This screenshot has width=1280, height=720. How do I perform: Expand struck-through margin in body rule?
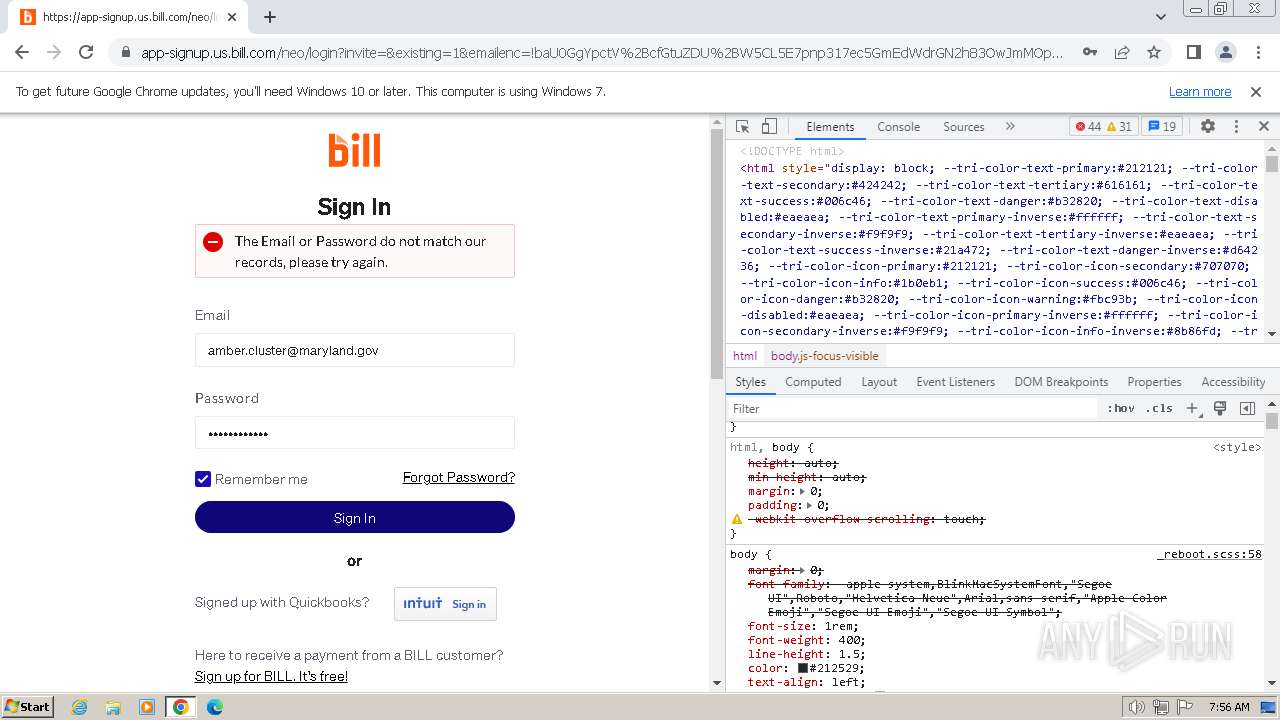(x=801, y=570)
